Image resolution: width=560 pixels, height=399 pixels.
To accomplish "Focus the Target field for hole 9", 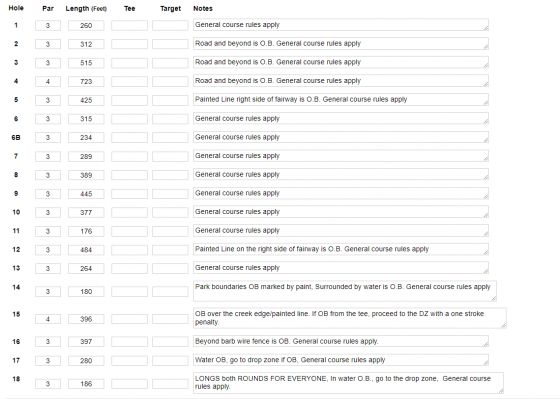I will tap(170, 194).
